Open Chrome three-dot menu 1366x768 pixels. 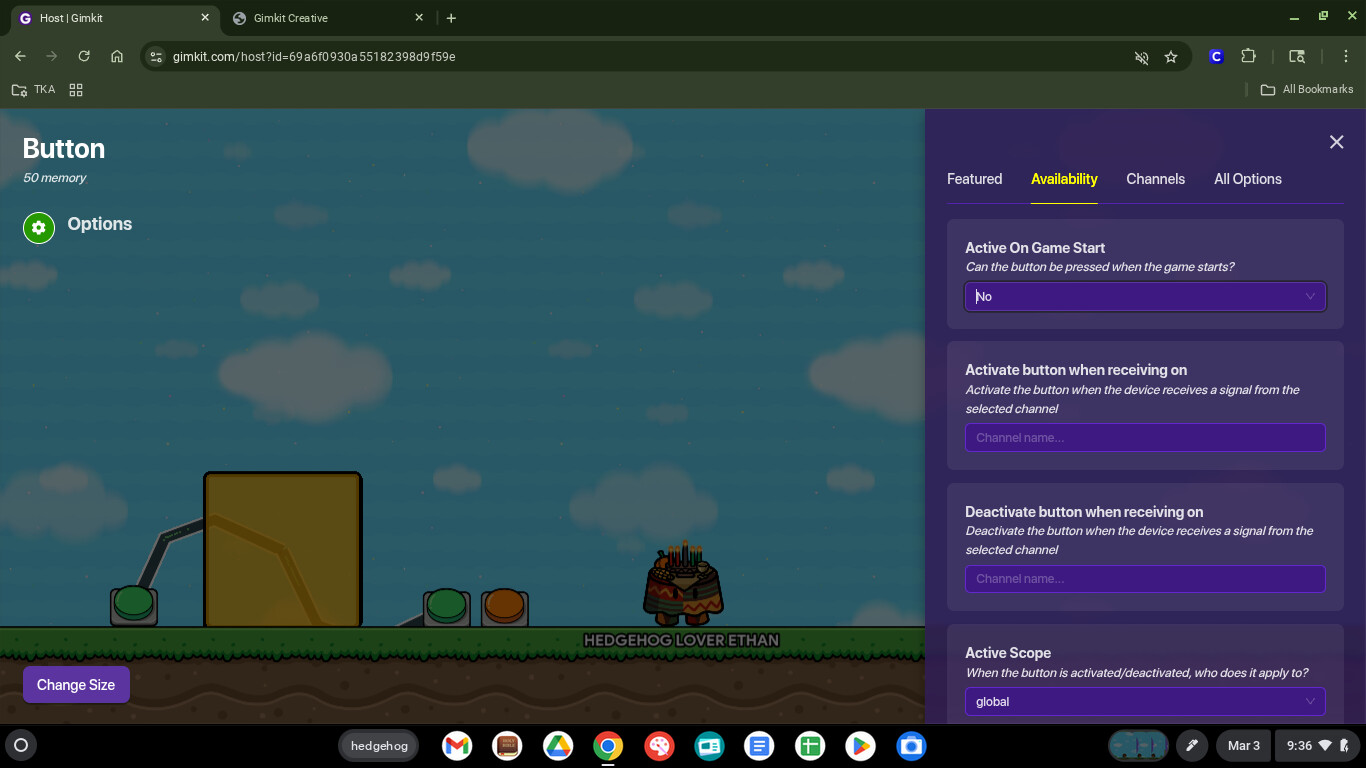[x=1346, y=57]
